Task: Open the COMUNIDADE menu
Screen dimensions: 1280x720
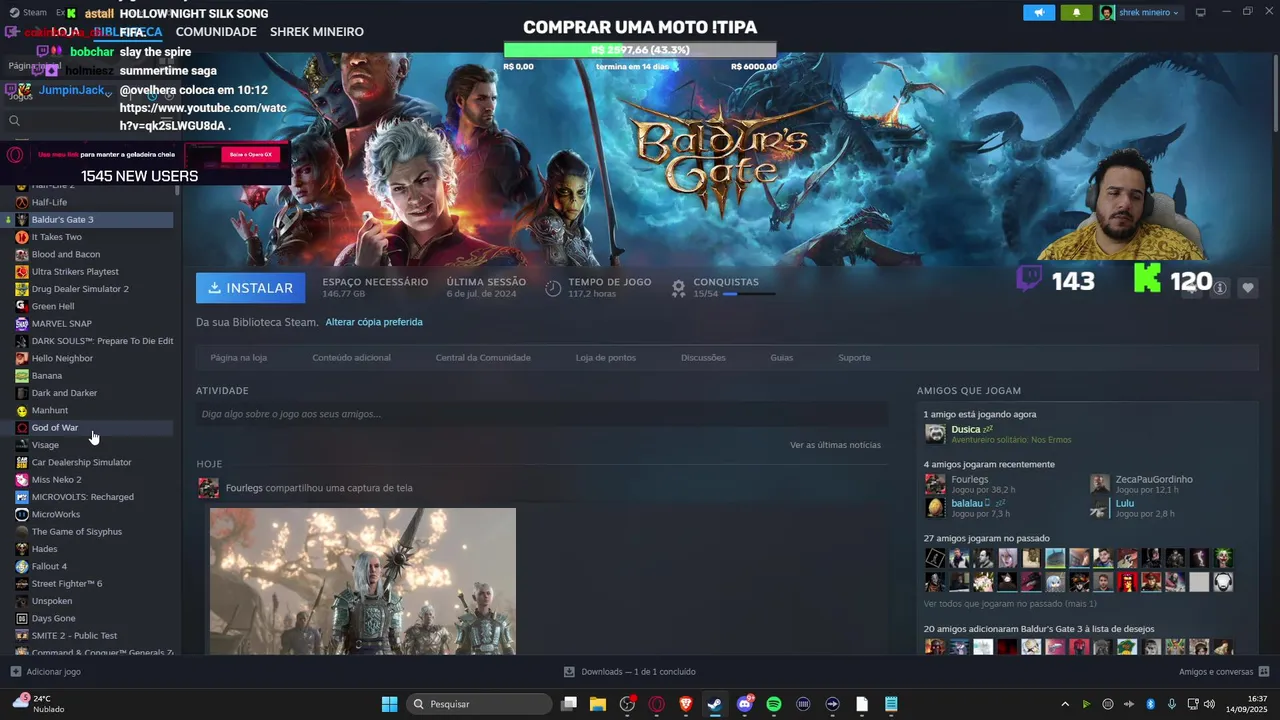Action: [216, 32]
